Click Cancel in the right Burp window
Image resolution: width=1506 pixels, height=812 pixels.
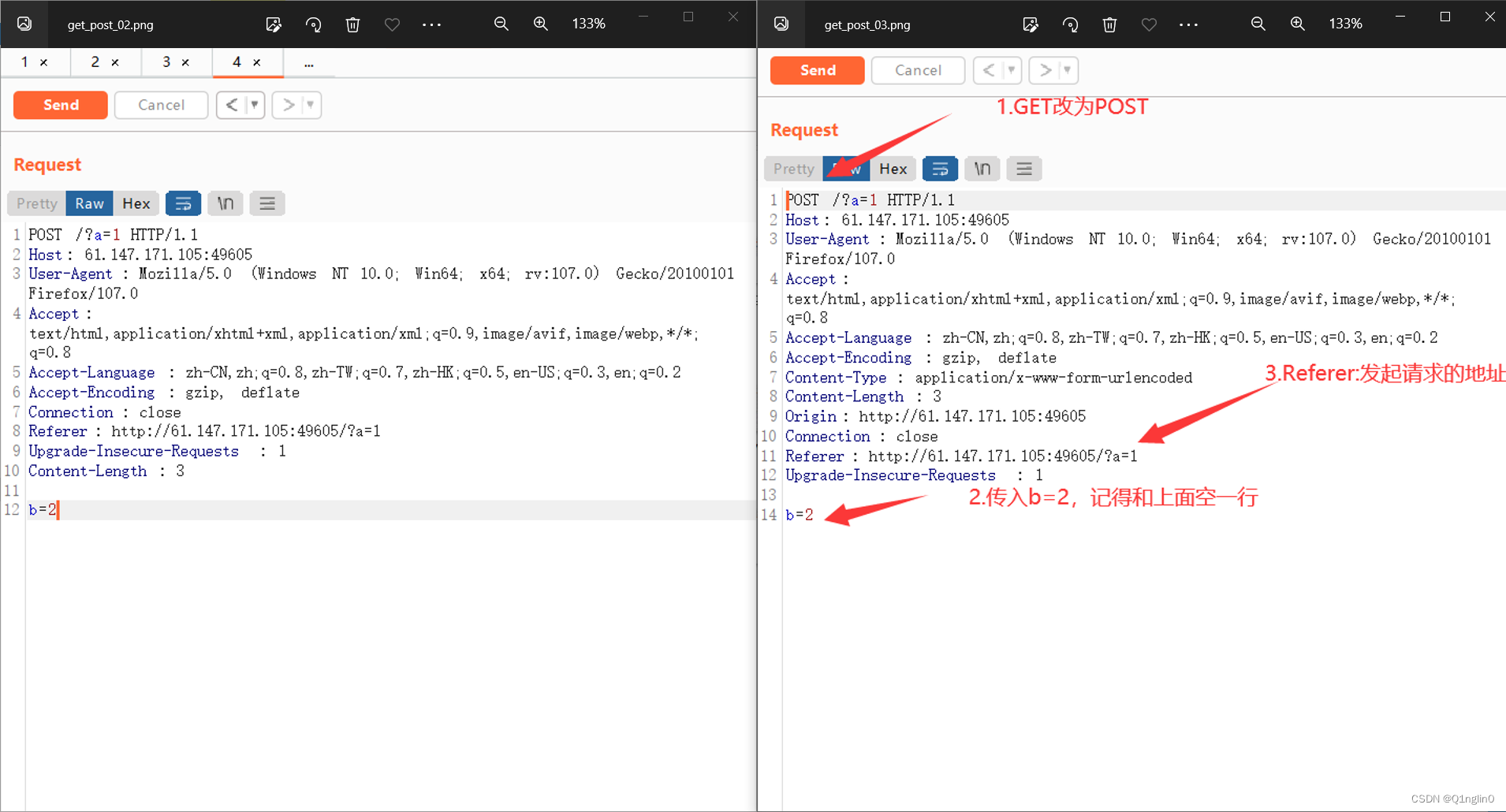(919, 70)
